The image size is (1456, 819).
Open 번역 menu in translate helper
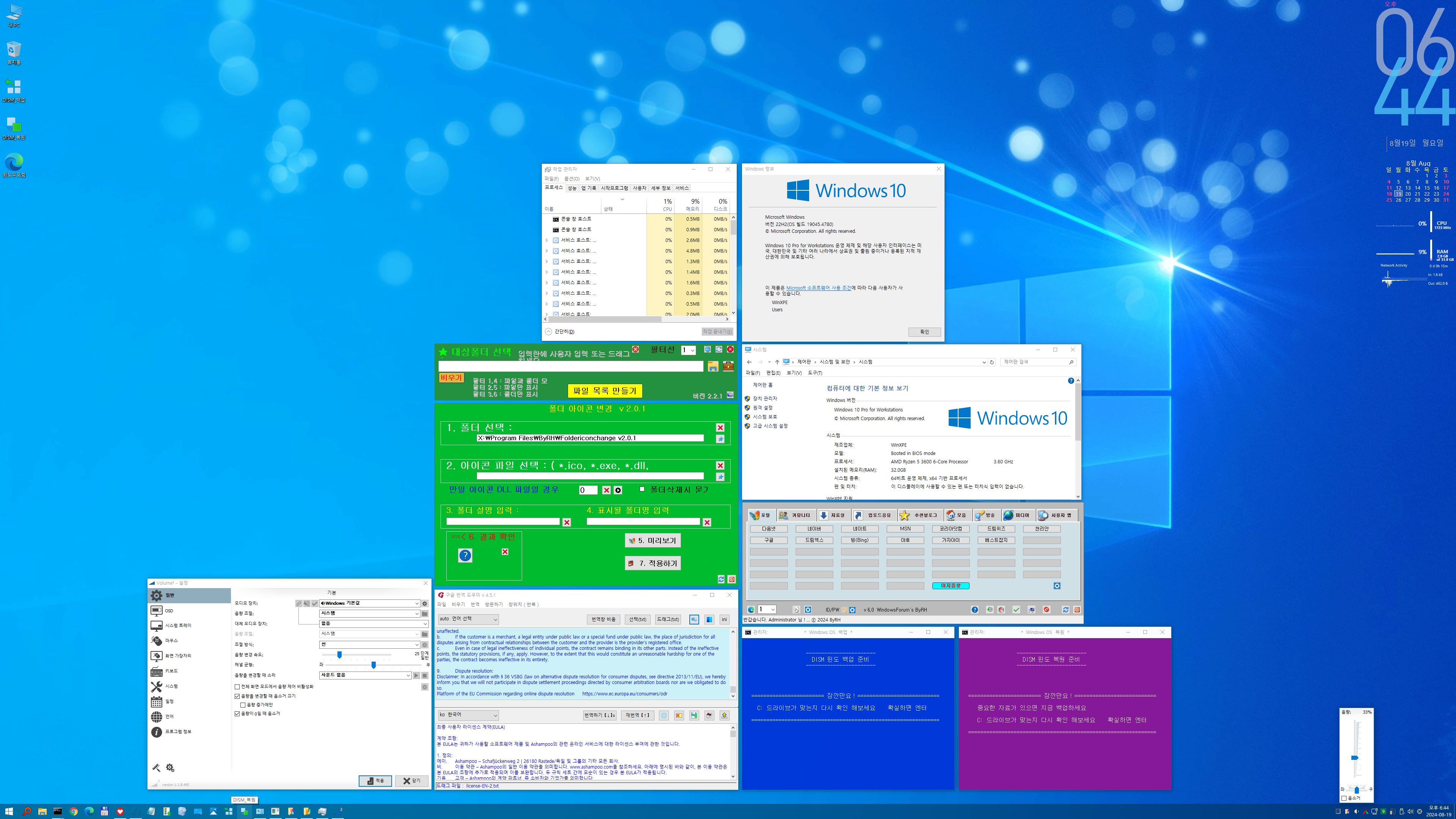[x=475, y=604]
